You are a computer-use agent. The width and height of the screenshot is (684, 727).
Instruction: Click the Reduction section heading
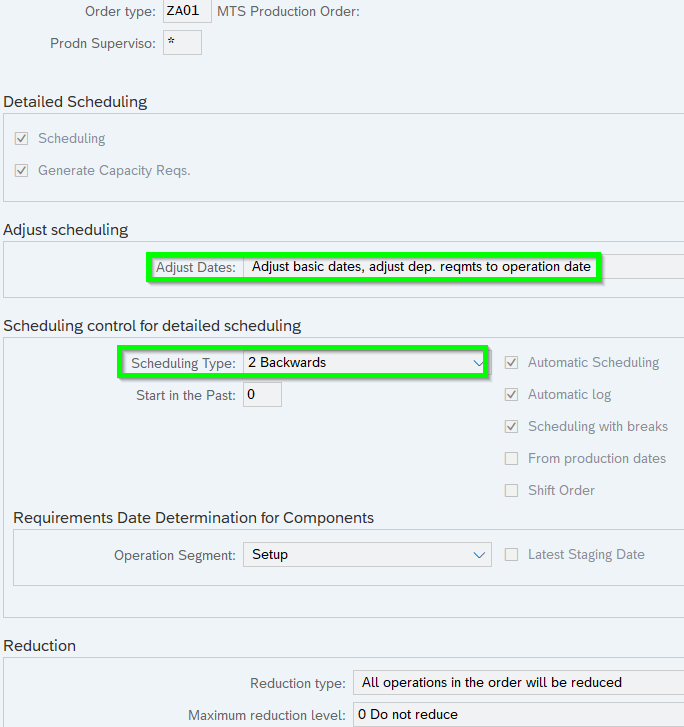40,645
